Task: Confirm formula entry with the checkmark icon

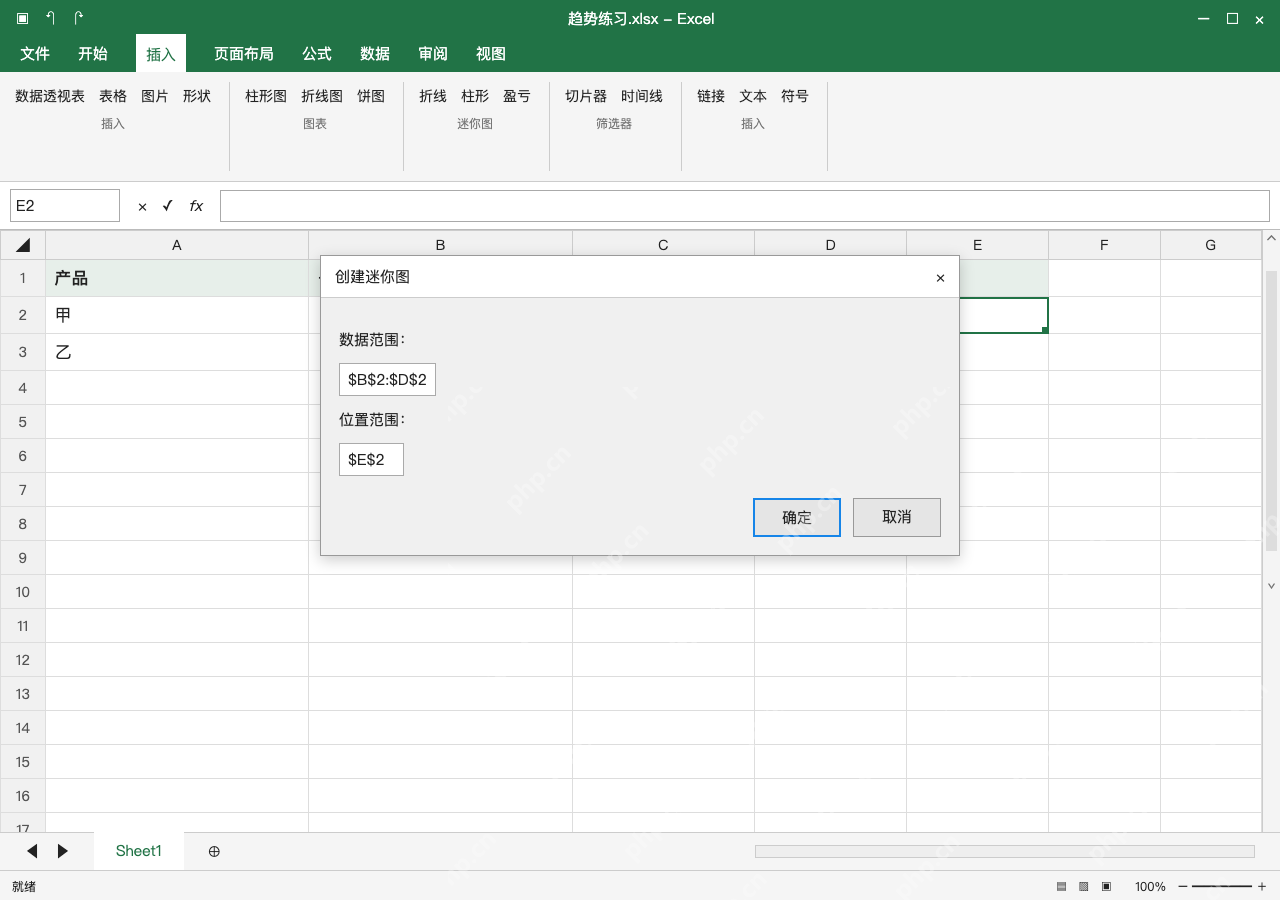Action: point(168,206)
